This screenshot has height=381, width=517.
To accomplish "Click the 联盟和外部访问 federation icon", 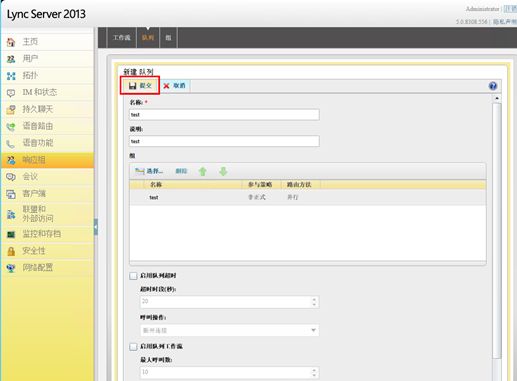I will tap(11, 214).
